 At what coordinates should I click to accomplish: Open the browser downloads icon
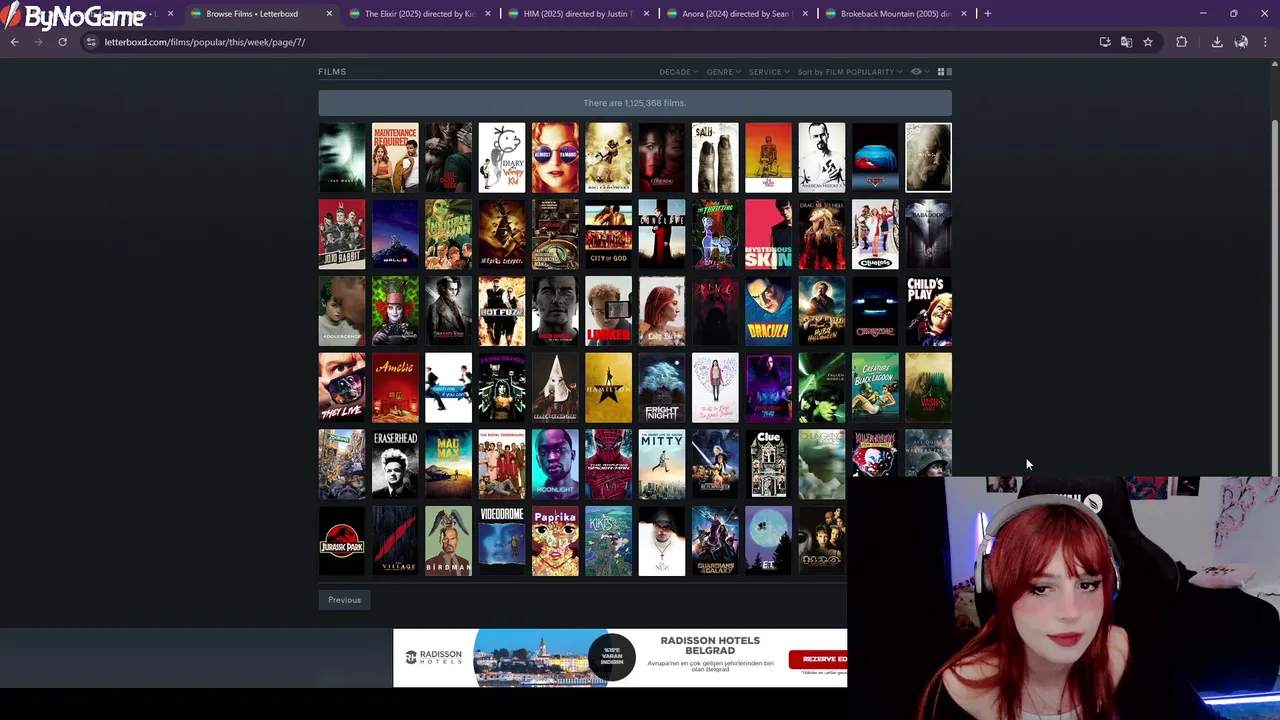1217,42
